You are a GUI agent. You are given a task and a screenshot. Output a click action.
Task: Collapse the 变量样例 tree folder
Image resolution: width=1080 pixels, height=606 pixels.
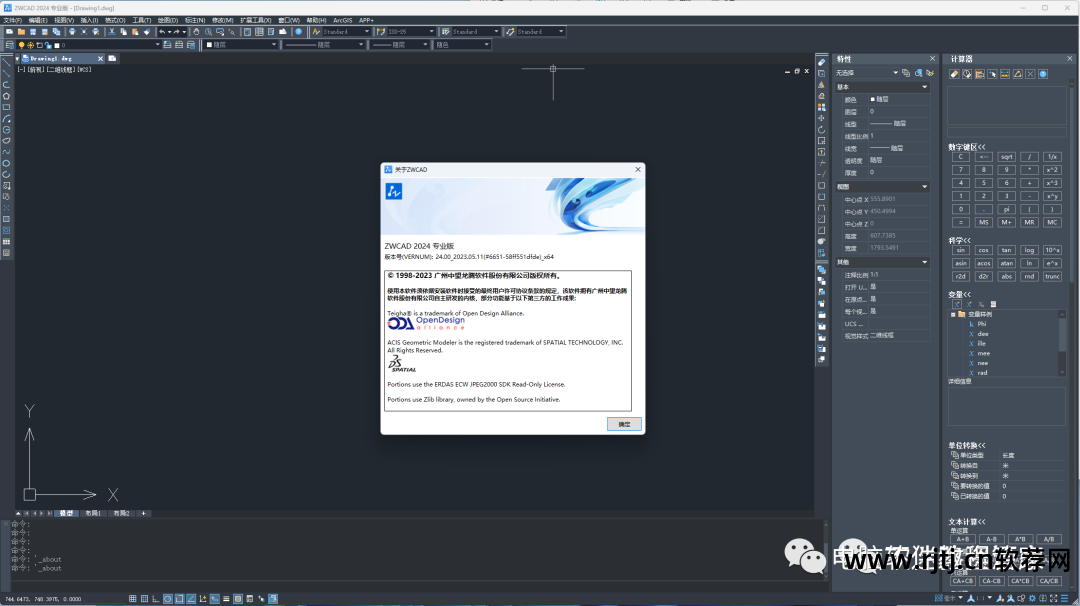pyautogui.click(x=953, y=315)
